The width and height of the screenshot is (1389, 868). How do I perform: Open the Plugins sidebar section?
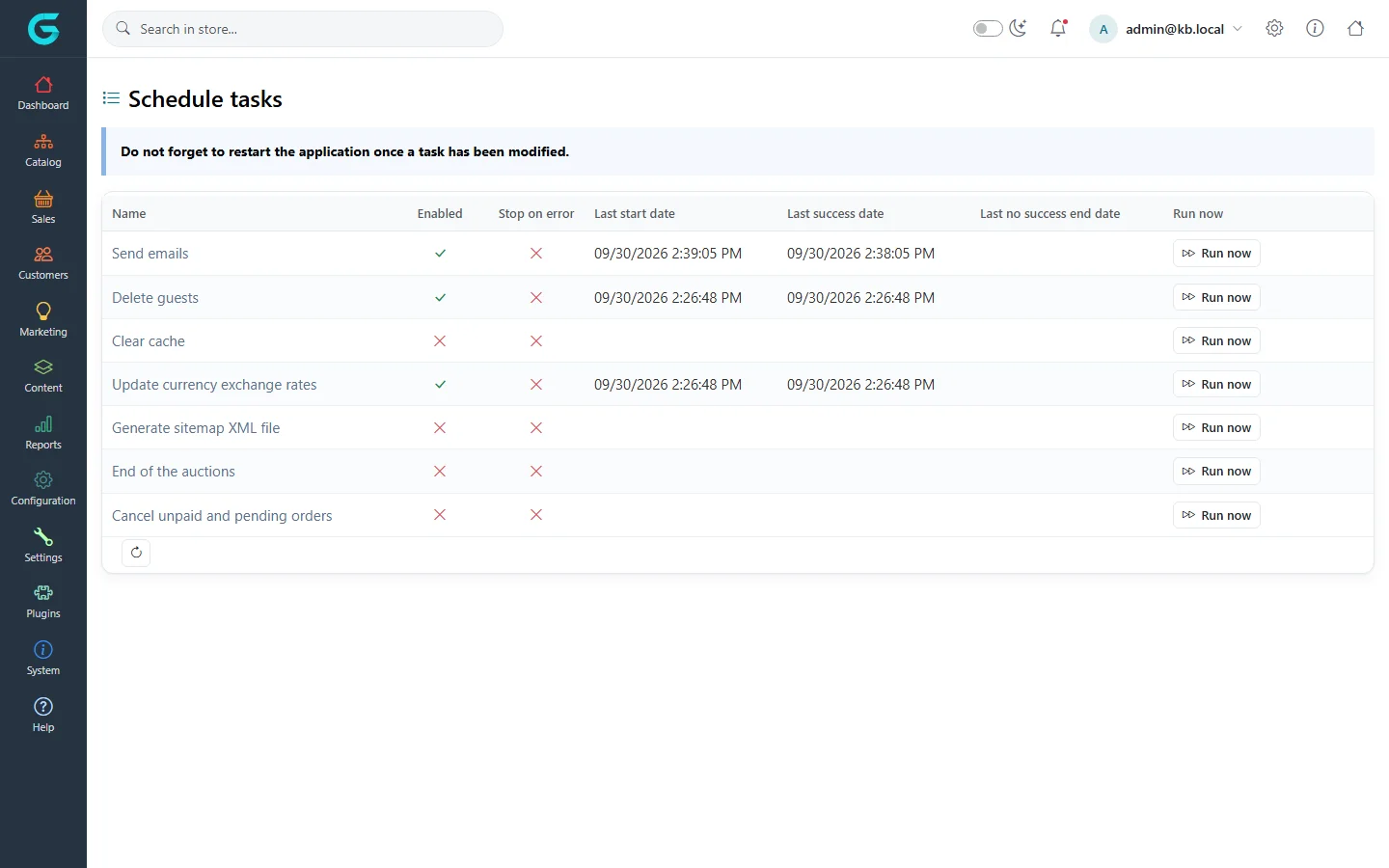tap(43, 602)
